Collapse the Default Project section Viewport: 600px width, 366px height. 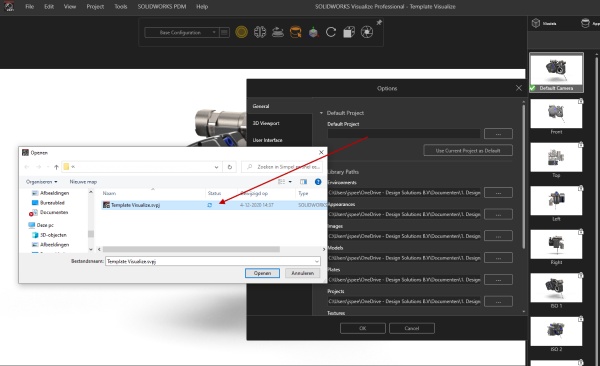321,113
